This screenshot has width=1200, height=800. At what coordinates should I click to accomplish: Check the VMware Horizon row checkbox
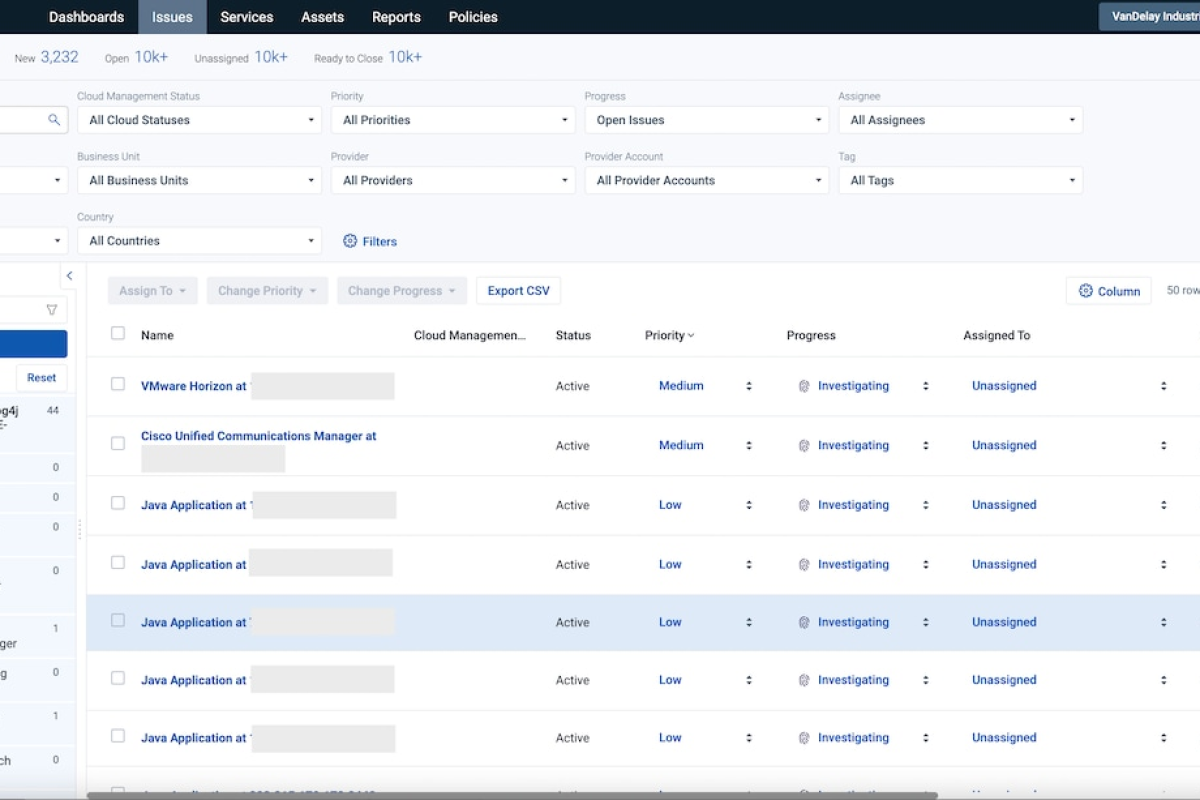click(x=118, y=384)
